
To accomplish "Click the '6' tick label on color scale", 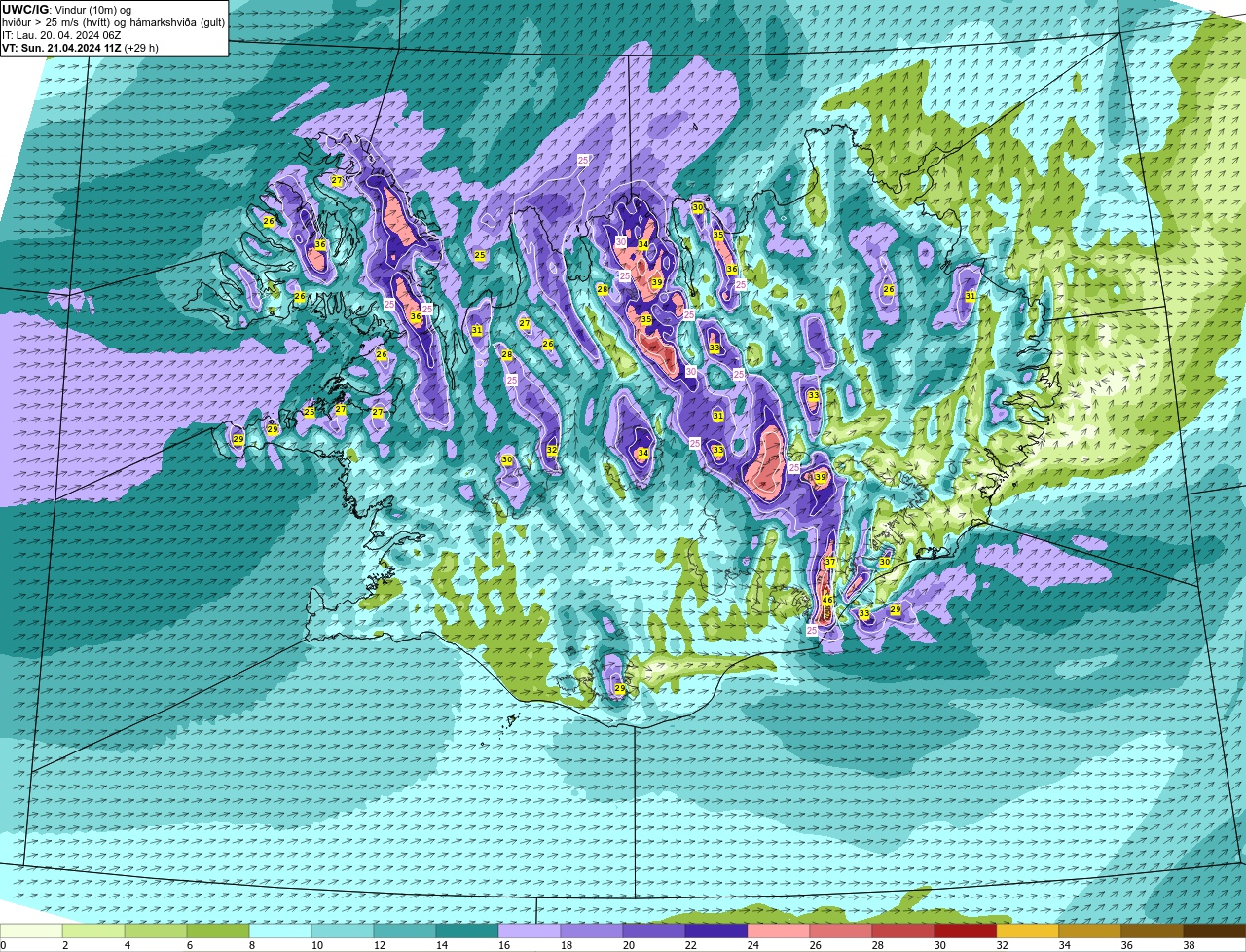I will coord(190,945).
